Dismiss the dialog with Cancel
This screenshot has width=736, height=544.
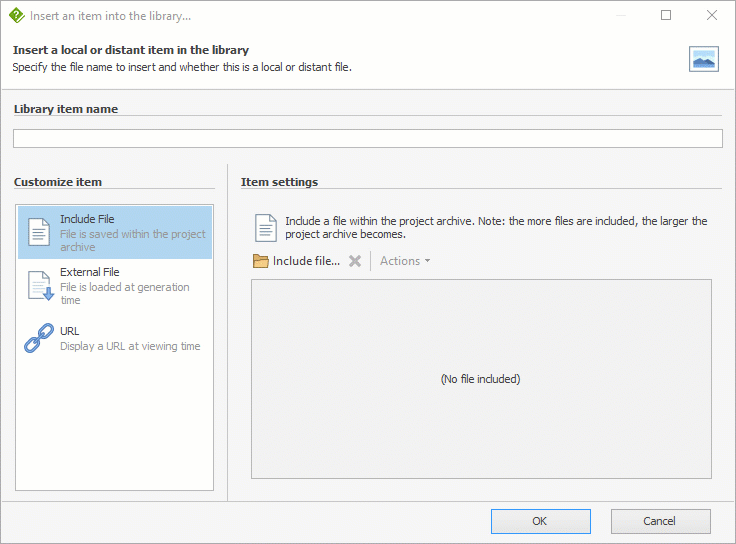(x=660, y=521)
